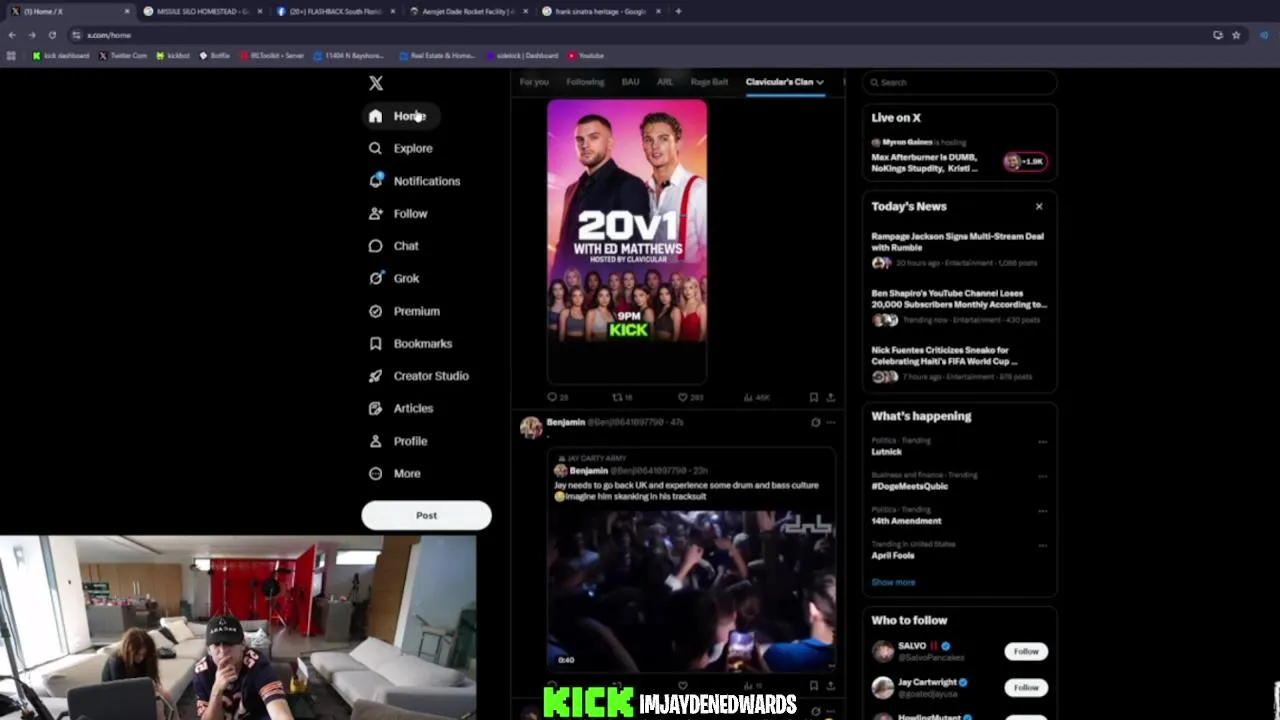The height and width of the screenshot is (720, 1280).
Task: Open Bookmarks in the sidebar
Action: click(x=410, y=343)
